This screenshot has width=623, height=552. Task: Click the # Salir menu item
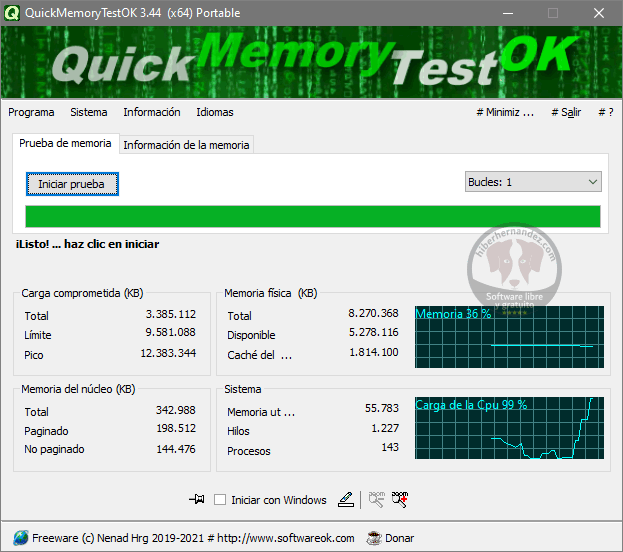566,112
